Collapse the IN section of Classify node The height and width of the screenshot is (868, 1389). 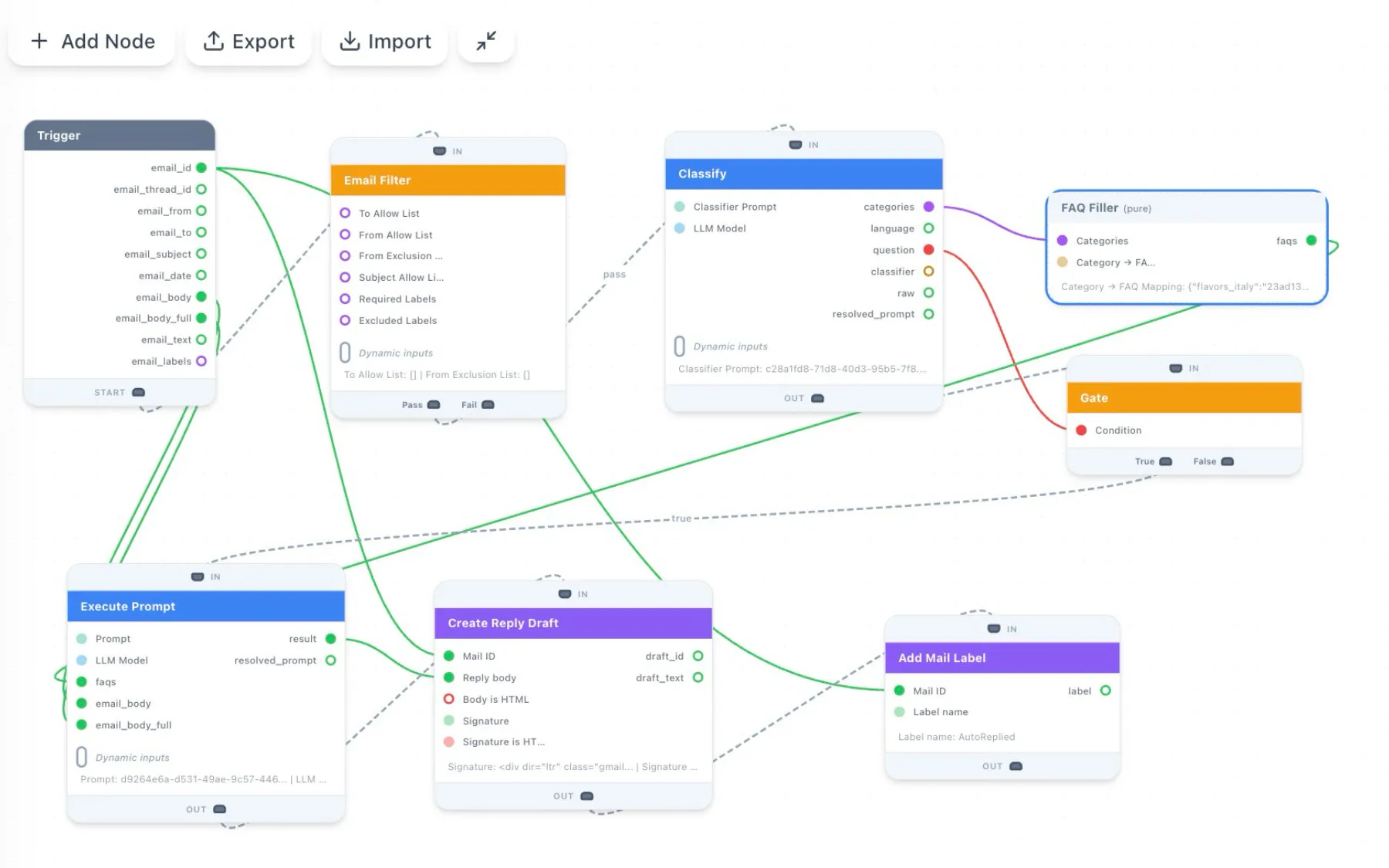(x=794, y=144)
